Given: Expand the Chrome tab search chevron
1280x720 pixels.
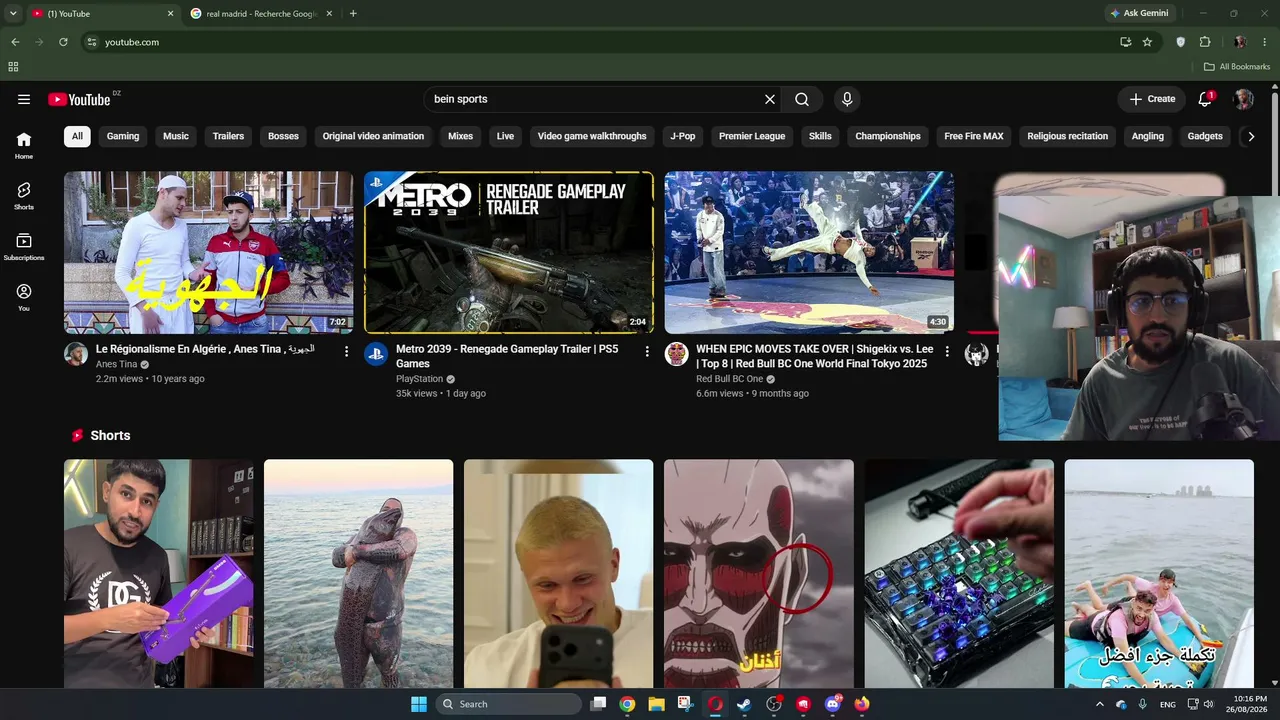Looking at the screenshot, I should [13, 13].
